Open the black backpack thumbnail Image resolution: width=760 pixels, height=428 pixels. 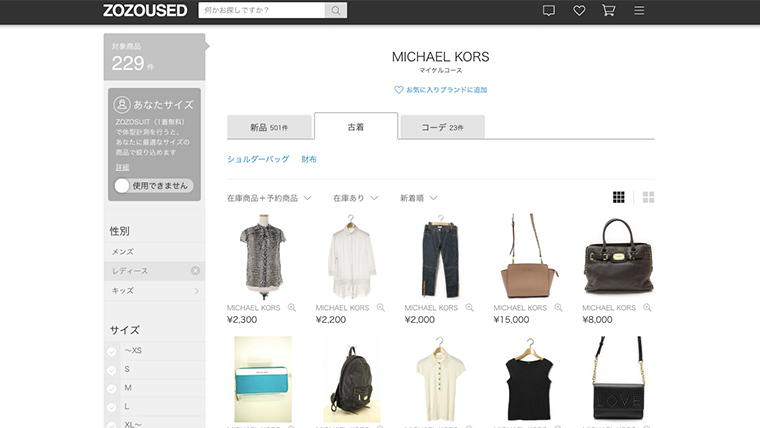351,379
